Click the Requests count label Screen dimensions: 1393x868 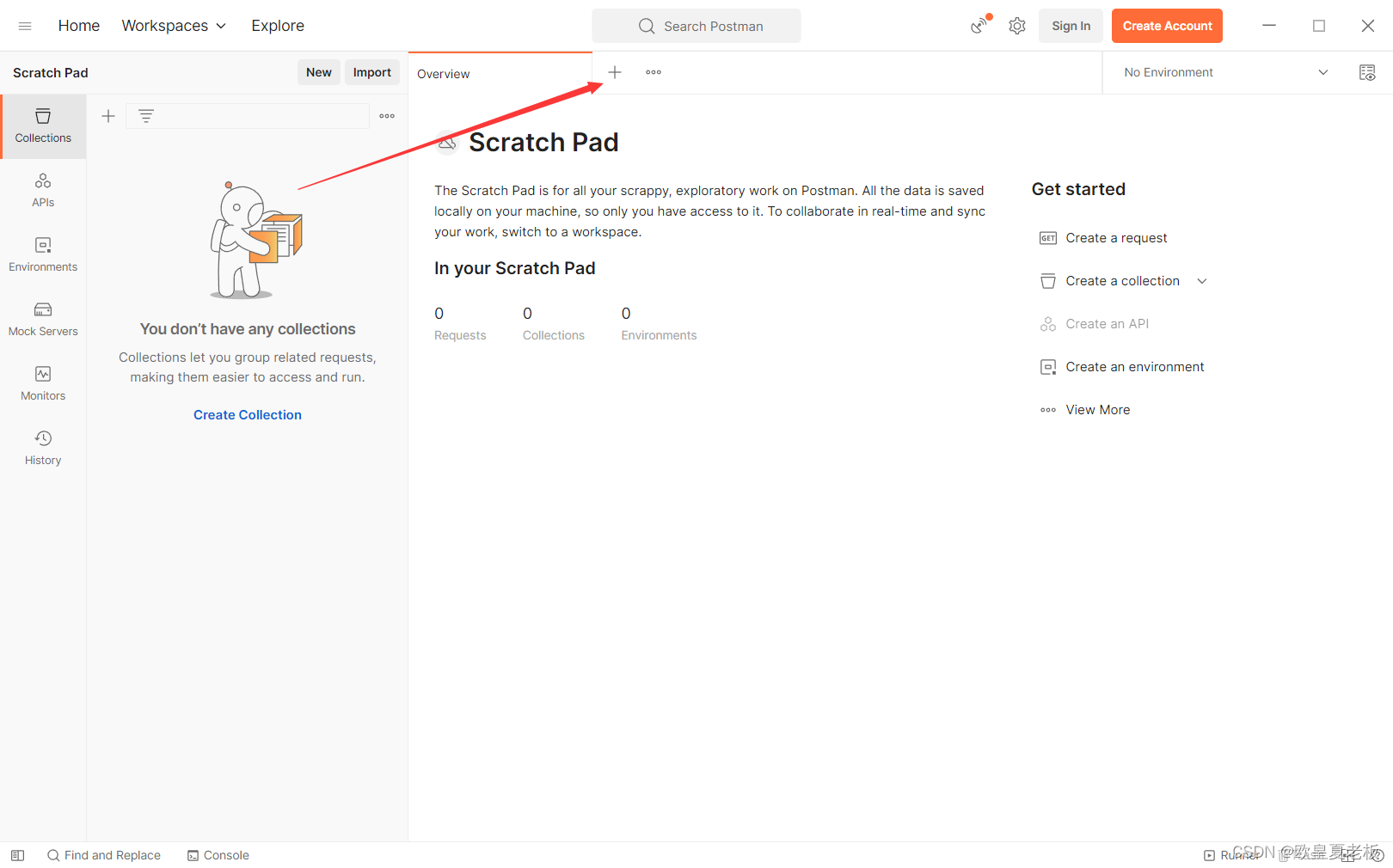(460, 335)
